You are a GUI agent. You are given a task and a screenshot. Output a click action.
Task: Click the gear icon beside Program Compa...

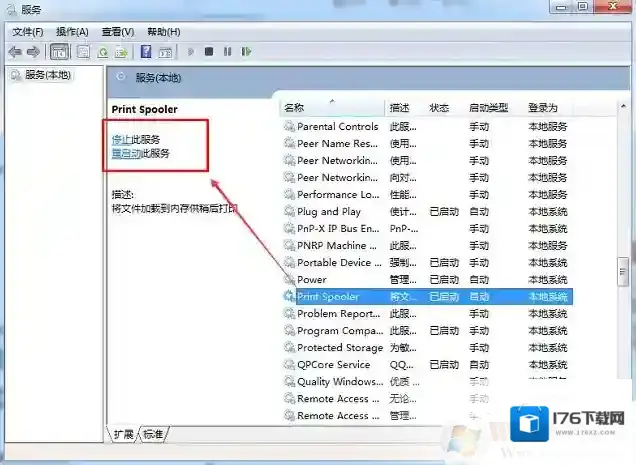point(289,331)
